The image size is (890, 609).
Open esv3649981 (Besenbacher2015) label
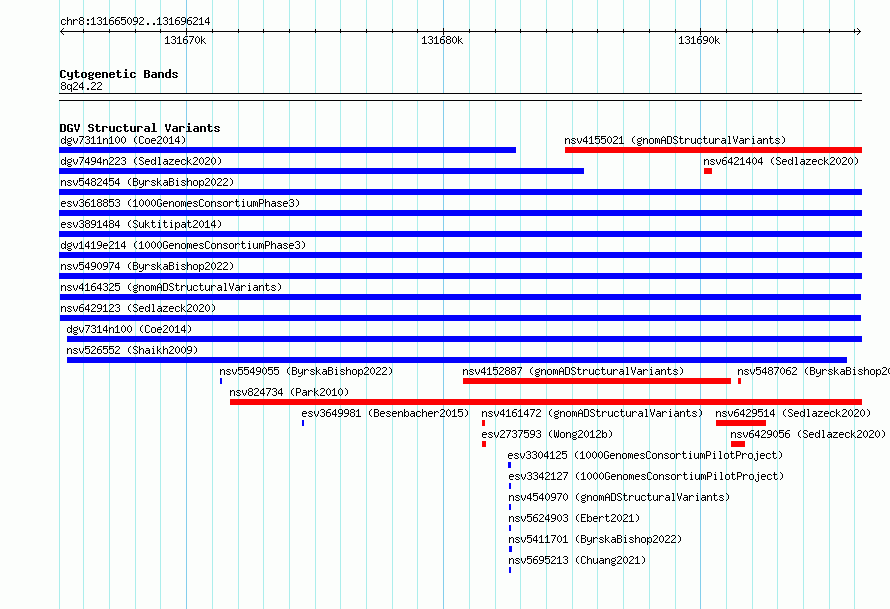[385, 413]
